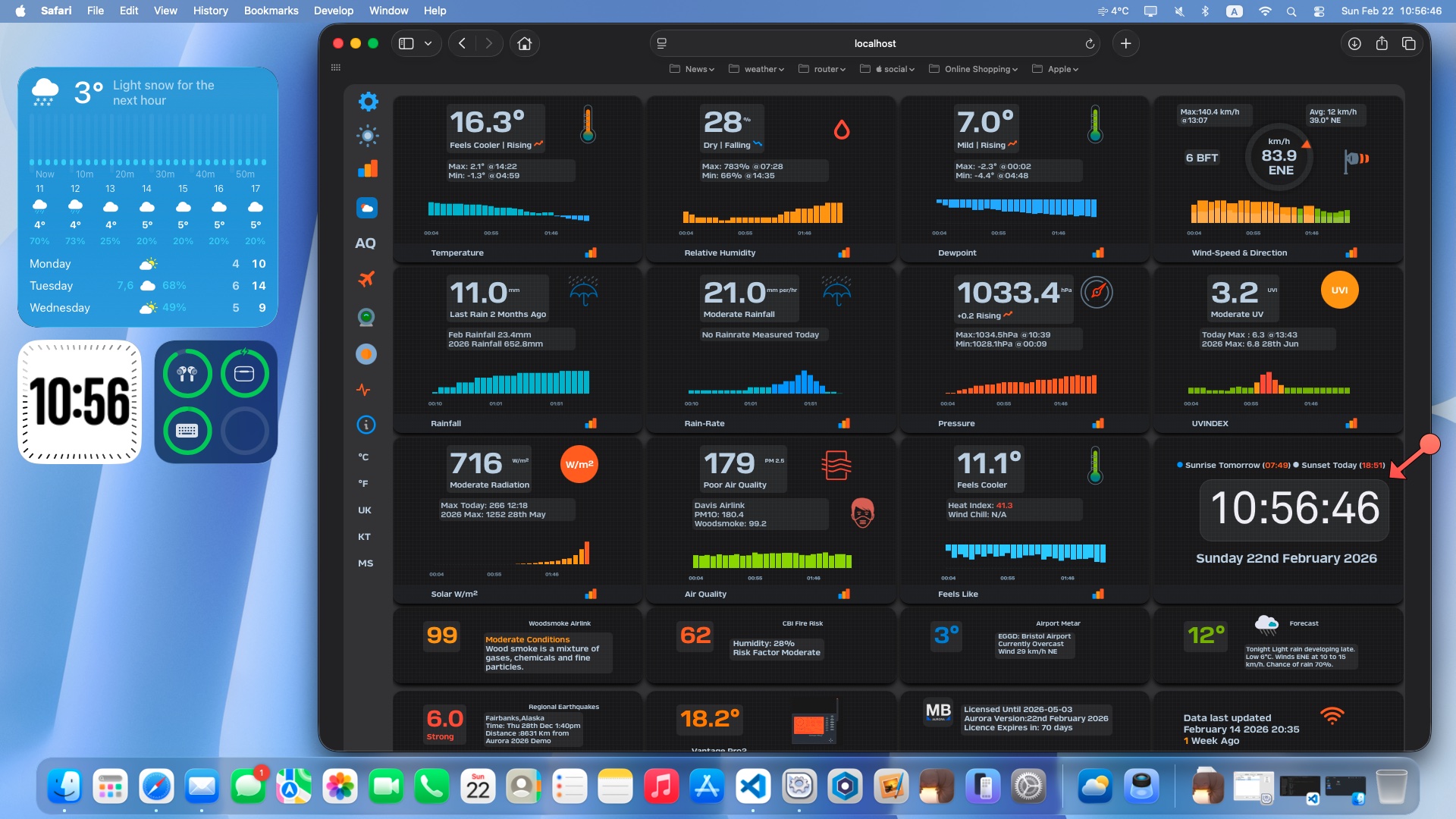
Task: Switch units to °C
Action: tap(363, 457)
